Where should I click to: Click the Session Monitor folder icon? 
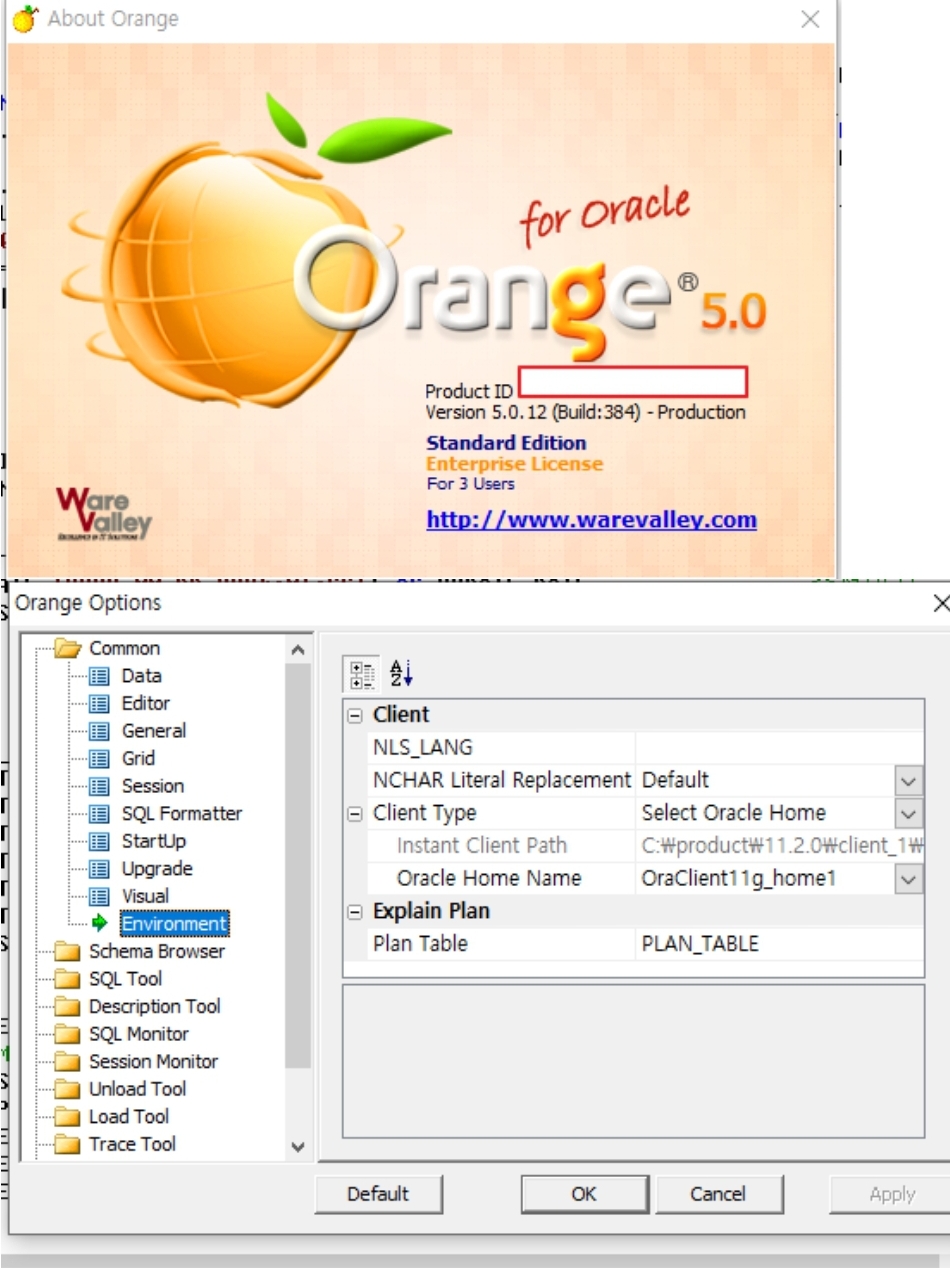click(67, 1062)
